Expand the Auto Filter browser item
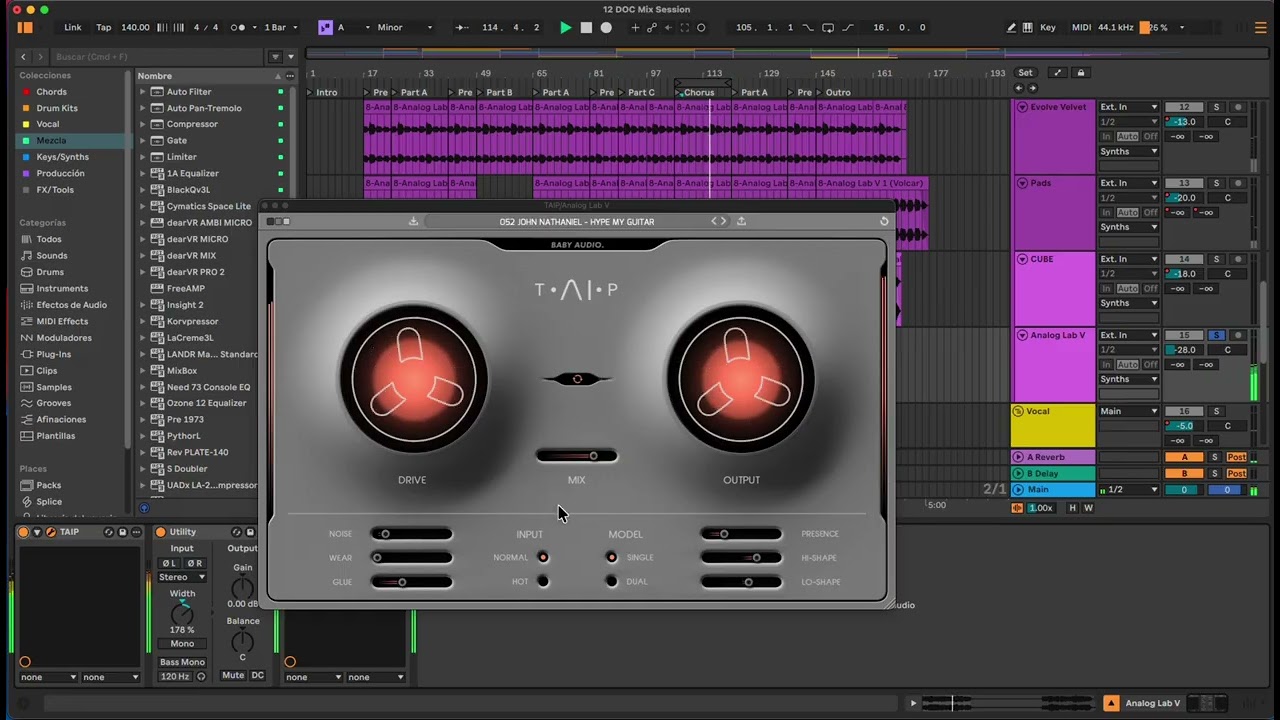 pyautogui.click(x=143, y=92)
